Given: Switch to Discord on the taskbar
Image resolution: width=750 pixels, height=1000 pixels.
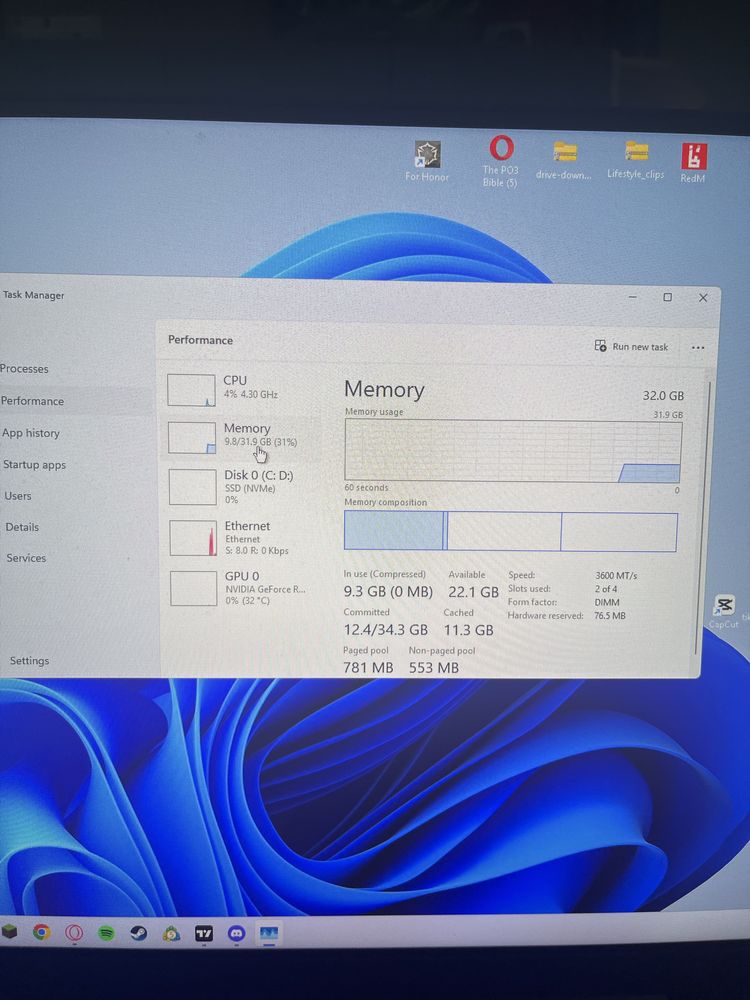Looking at the screenshot, I should [237, 934].
